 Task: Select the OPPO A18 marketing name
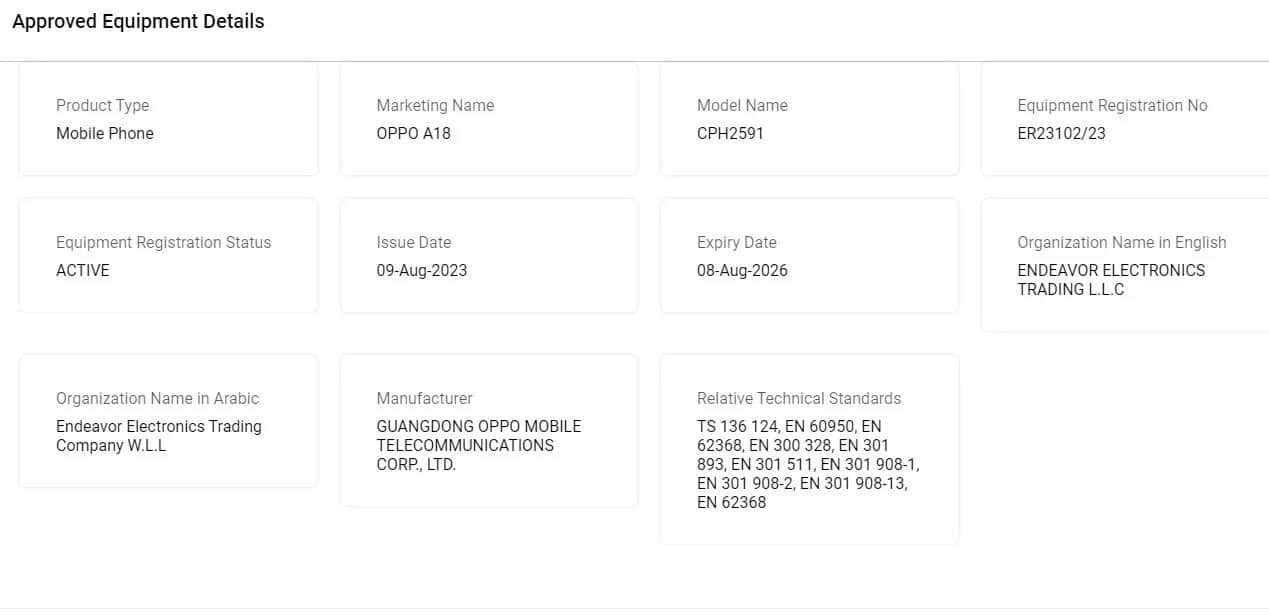pyautogui.click(x=413, y=133)
